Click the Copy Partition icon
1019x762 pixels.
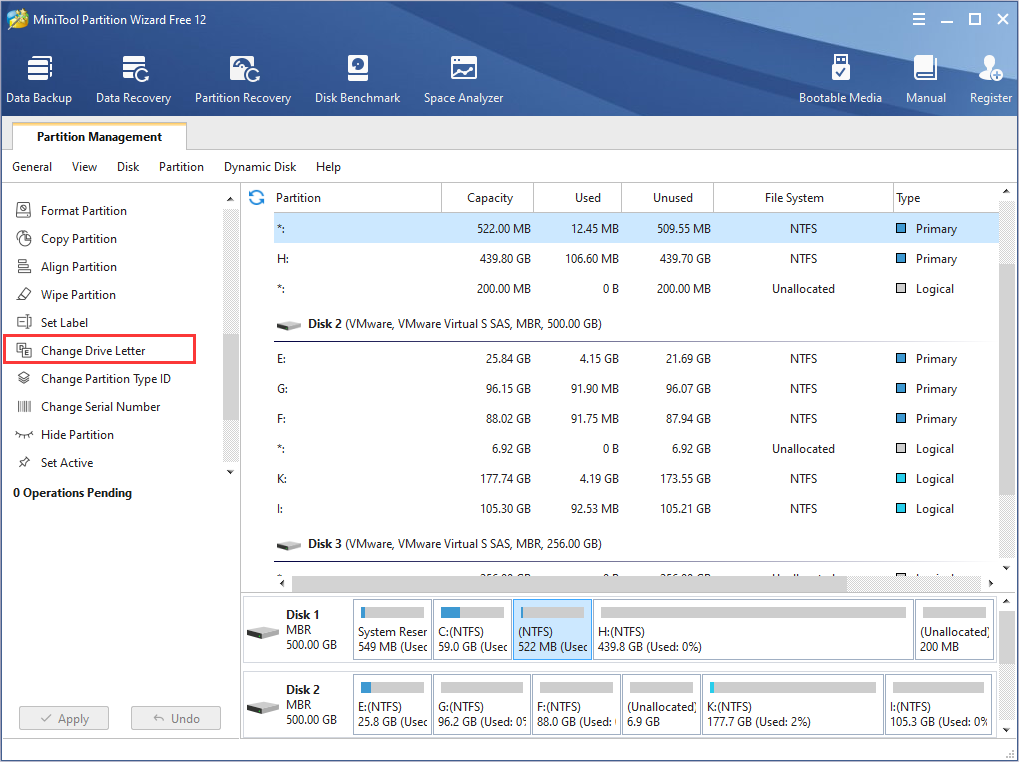pos(24,238)
